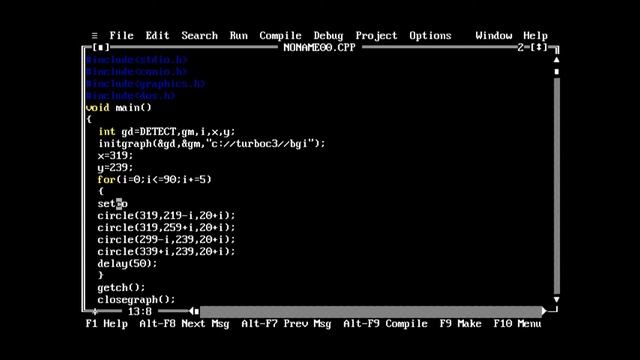Click the vertical scrollbar down arrow
This screenshot has width=640, height=360.
pos(556,300)
